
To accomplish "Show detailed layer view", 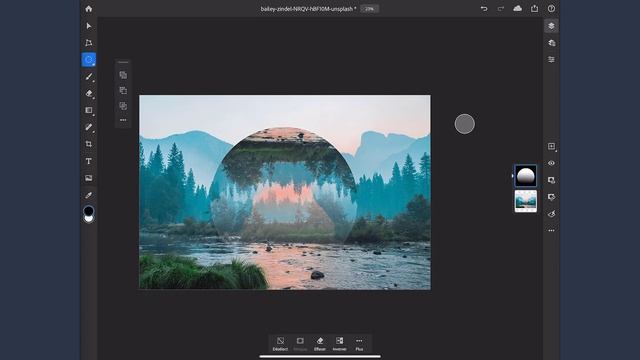I will point(551,43).
